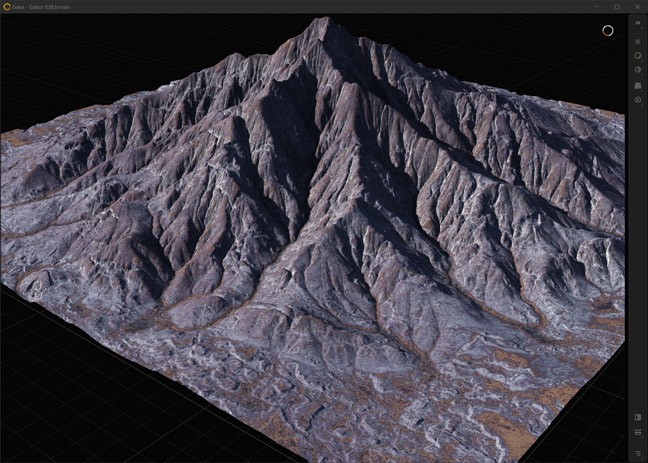Click the Gaea logo in the title bar

tap(8, 6)
